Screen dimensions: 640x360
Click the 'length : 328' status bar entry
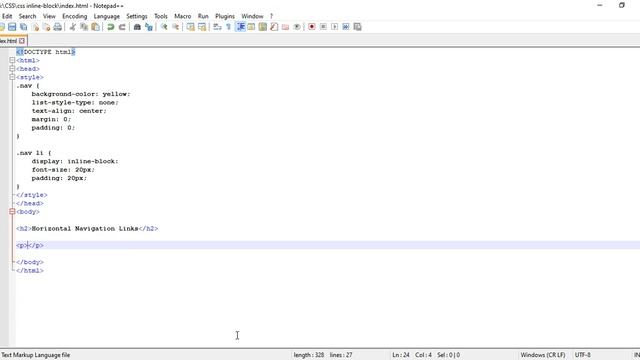click(x=309, y=355)
